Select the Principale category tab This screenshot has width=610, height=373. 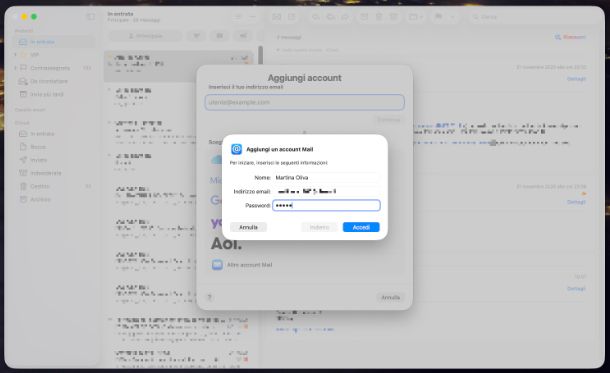coord(145,36)
